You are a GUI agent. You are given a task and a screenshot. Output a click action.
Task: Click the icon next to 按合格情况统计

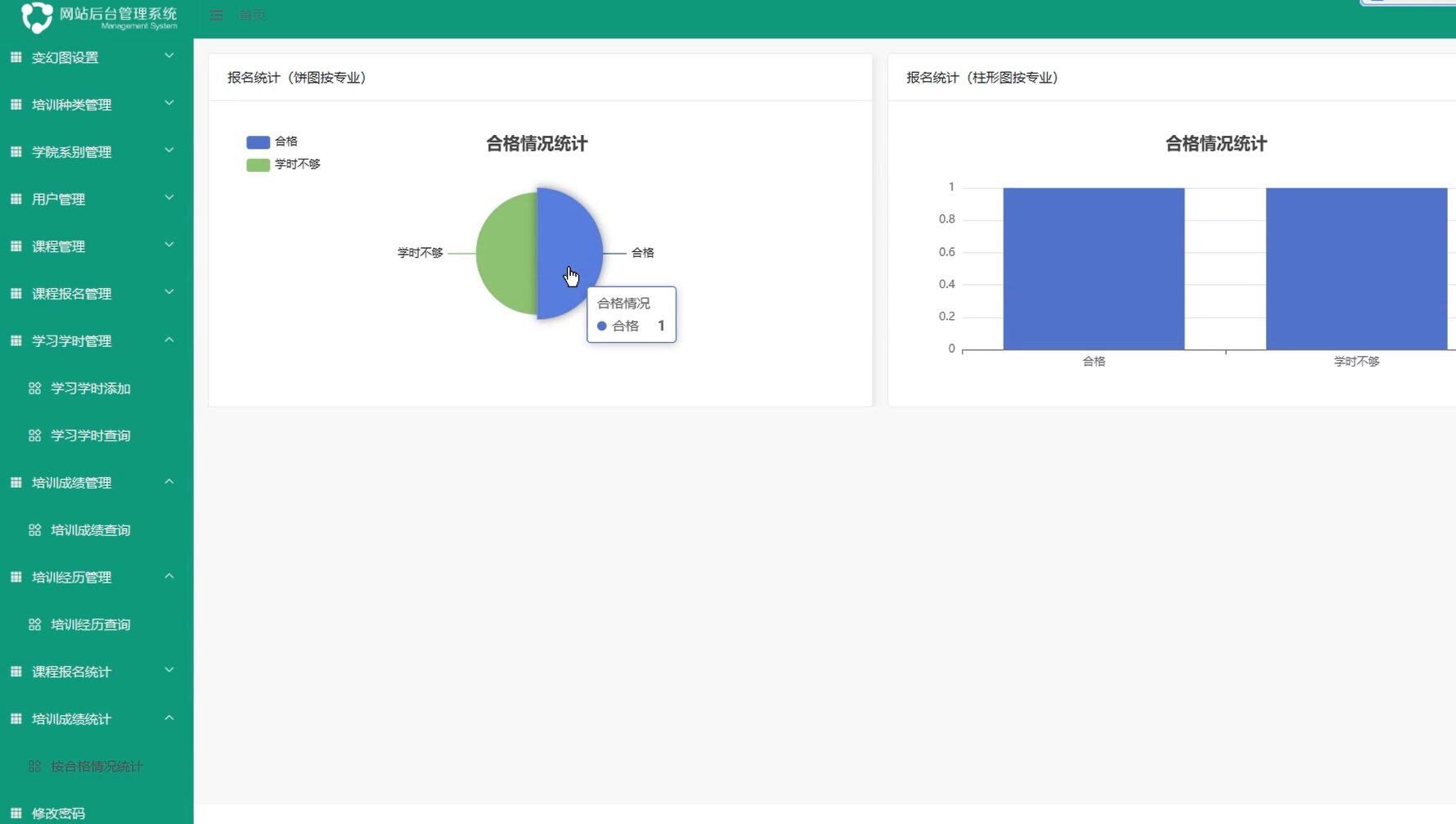(x=34, y=767)
